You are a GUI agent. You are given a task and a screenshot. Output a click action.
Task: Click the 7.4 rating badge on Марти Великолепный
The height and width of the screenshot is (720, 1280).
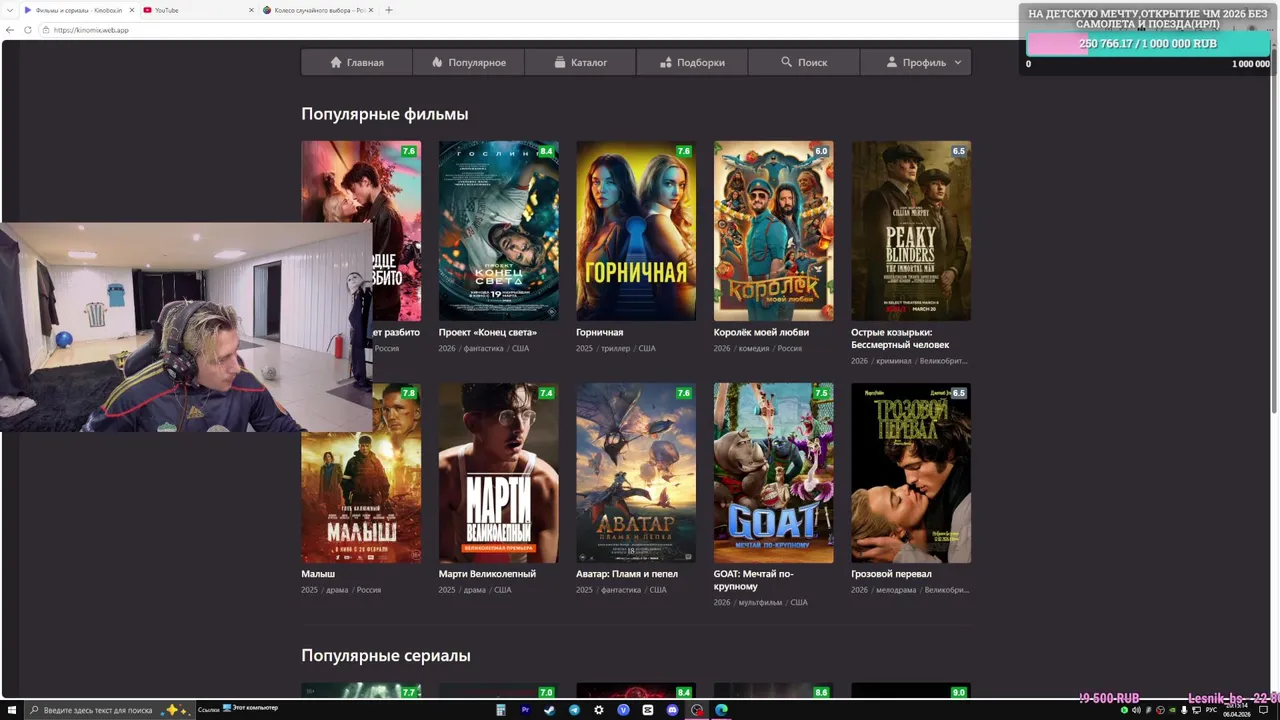546,393
